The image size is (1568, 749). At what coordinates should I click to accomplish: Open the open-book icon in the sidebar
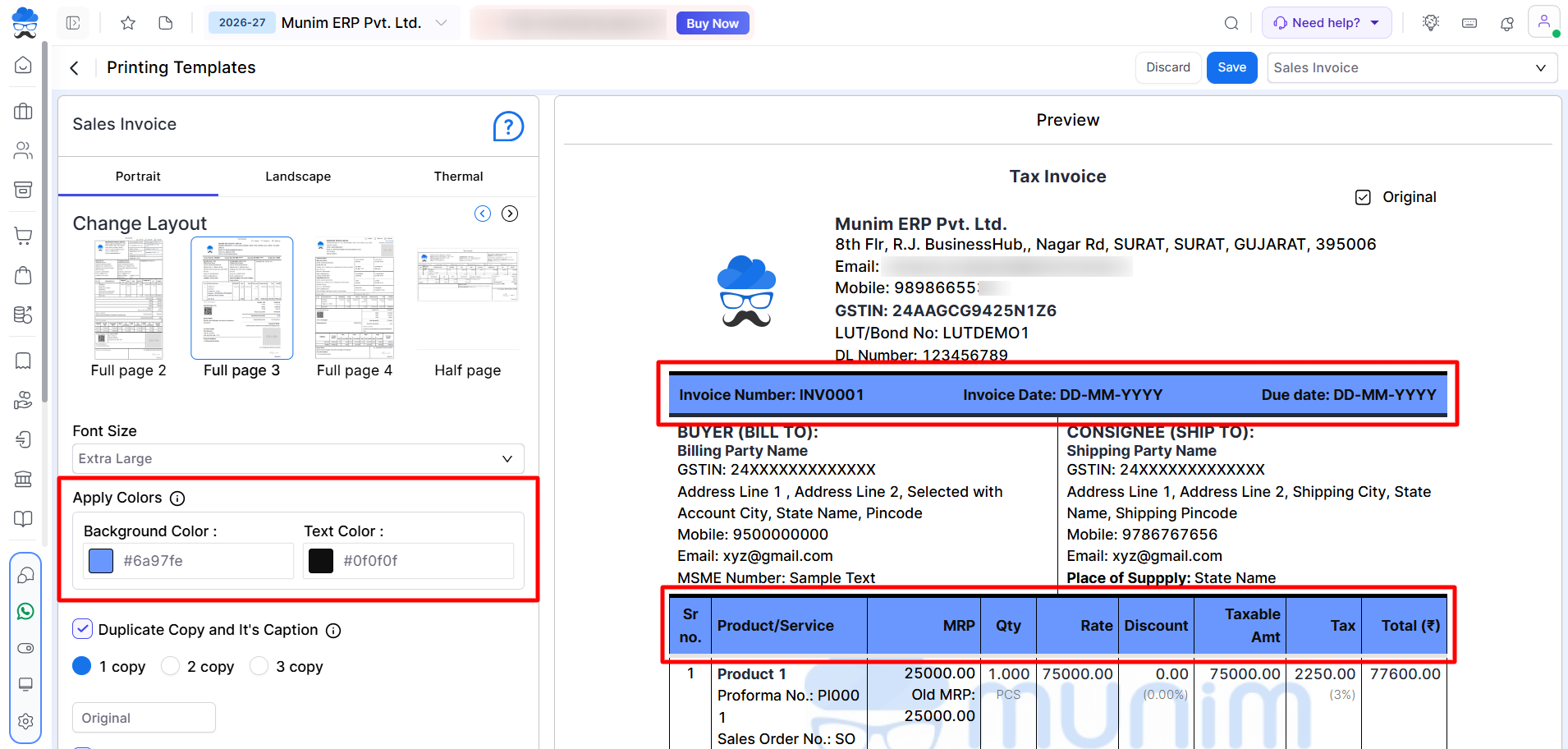tap(24, 518)
